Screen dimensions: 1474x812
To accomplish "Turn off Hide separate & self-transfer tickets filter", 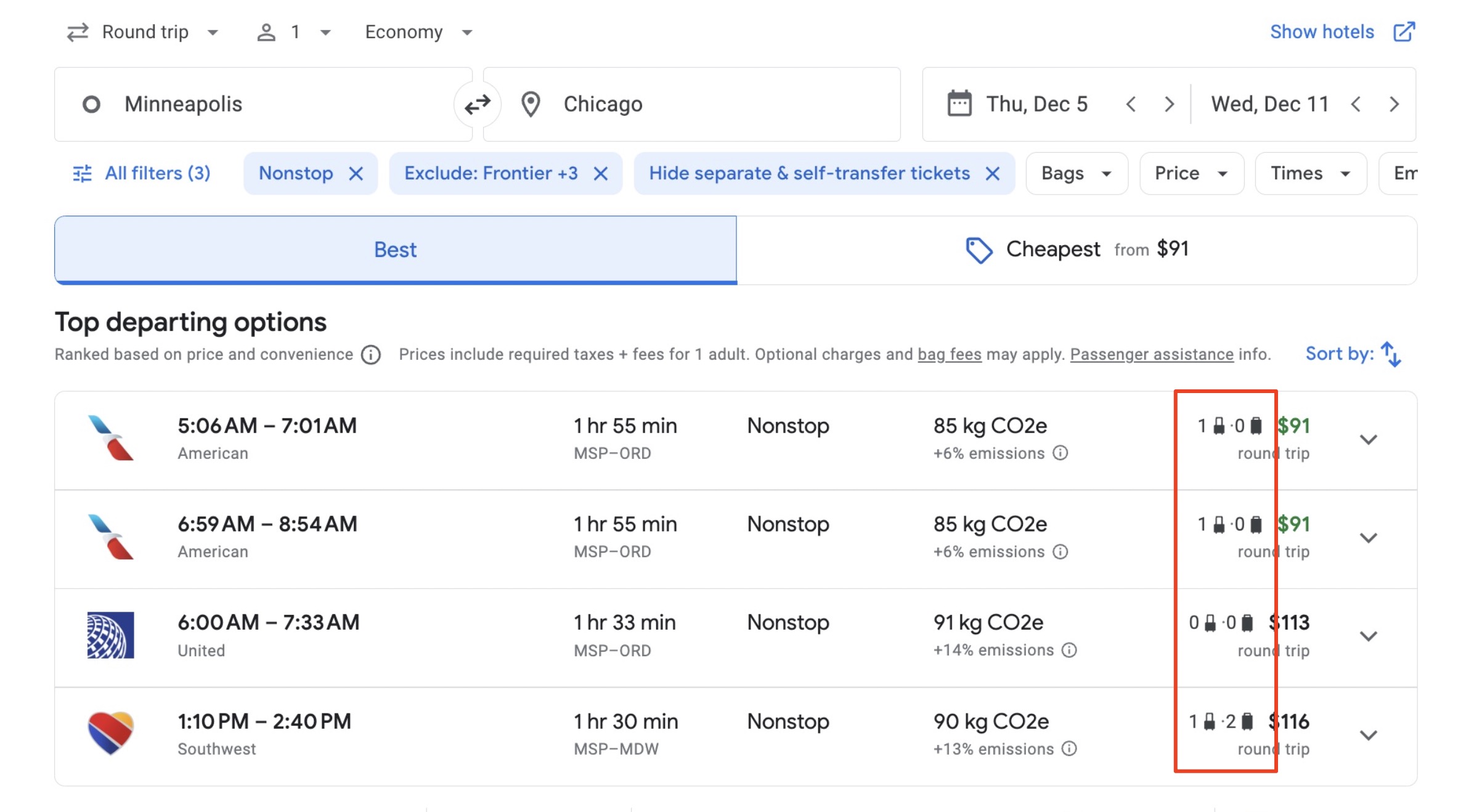I will [991, 173].
